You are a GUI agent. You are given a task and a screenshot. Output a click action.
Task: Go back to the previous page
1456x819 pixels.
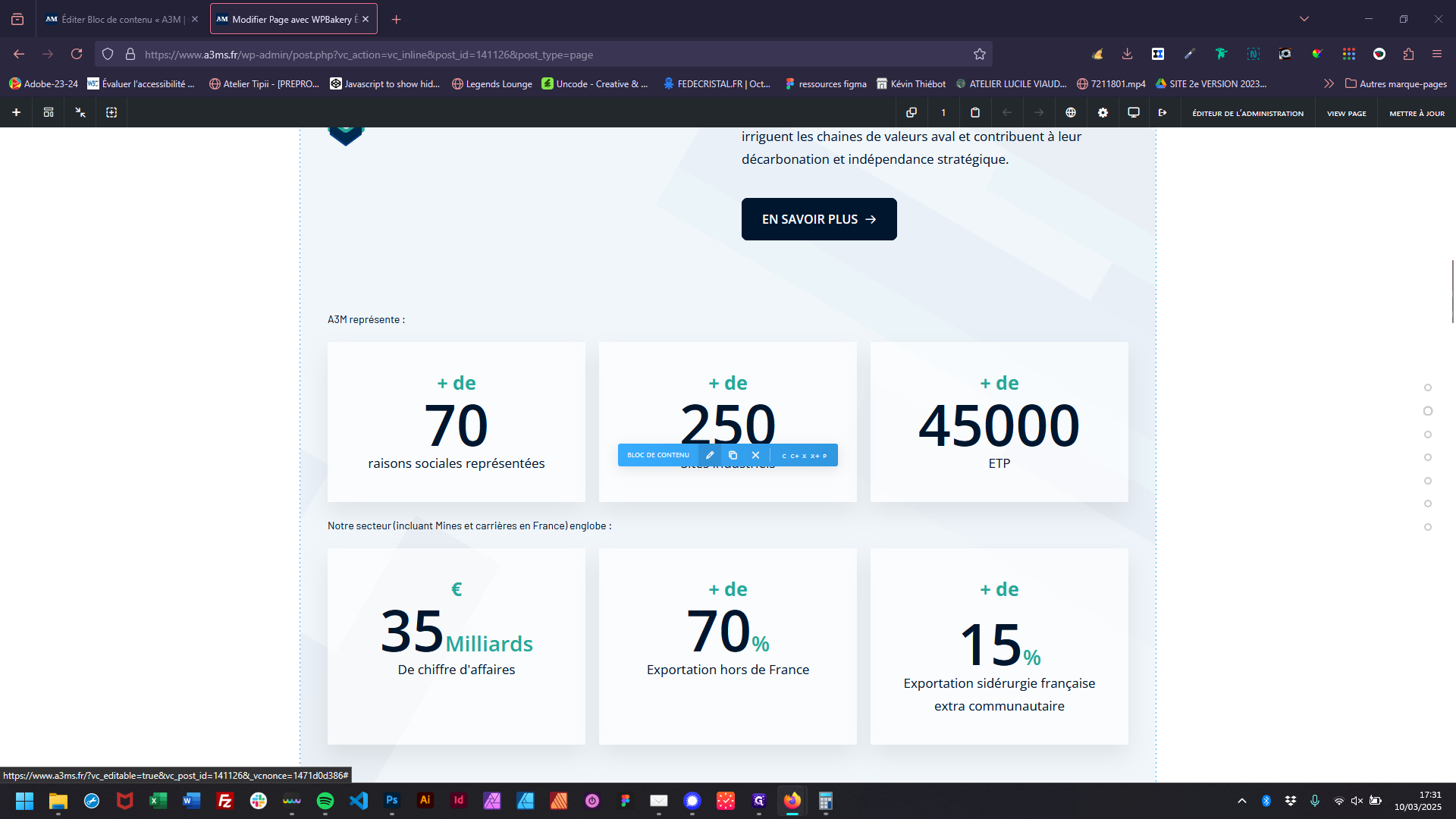pos(19,54)
